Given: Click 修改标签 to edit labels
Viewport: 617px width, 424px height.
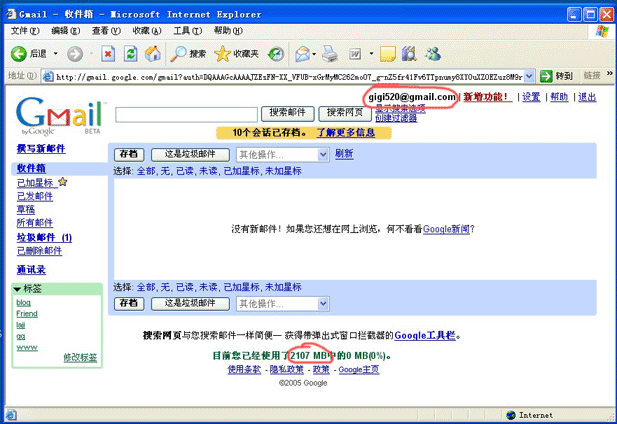Looking at the screenshot, I should 80,358.
